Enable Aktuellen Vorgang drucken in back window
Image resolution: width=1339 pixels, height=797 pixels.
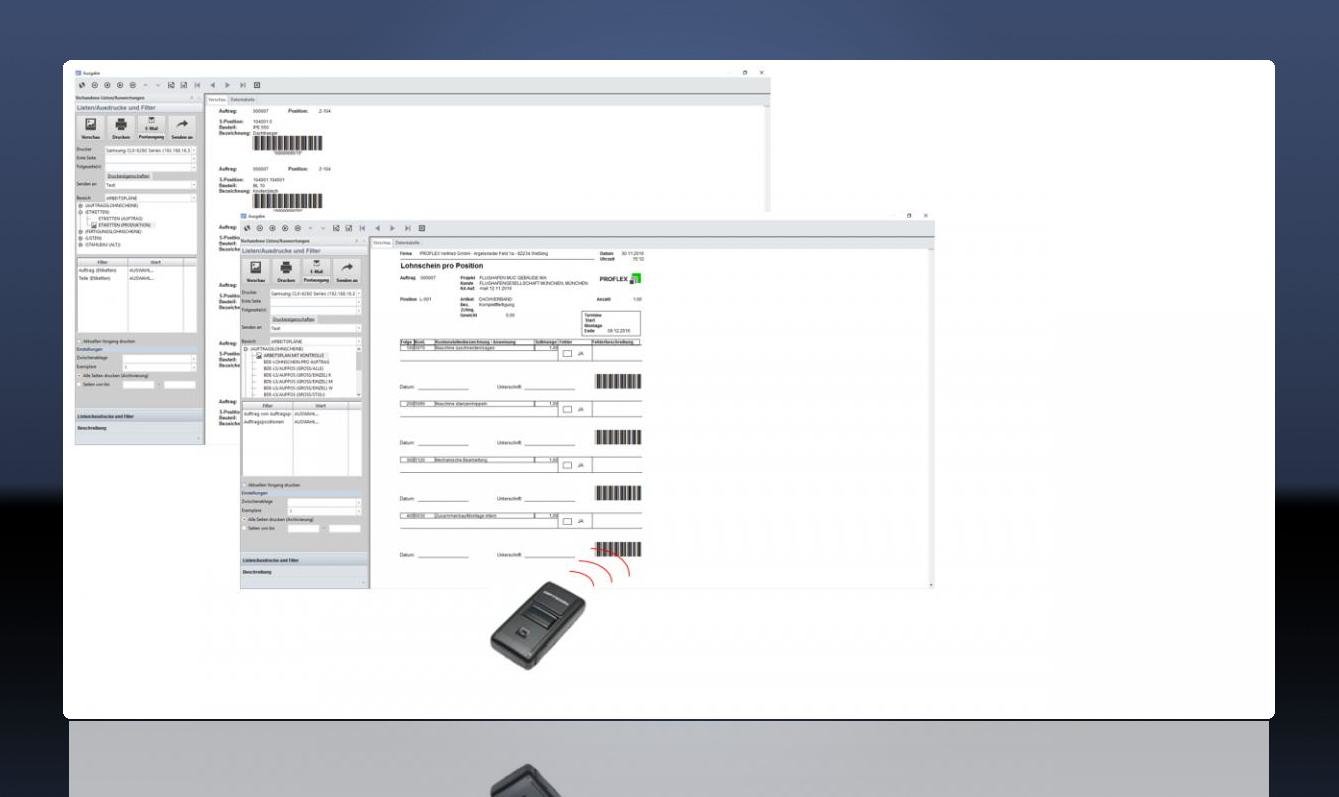click(79, 341)
